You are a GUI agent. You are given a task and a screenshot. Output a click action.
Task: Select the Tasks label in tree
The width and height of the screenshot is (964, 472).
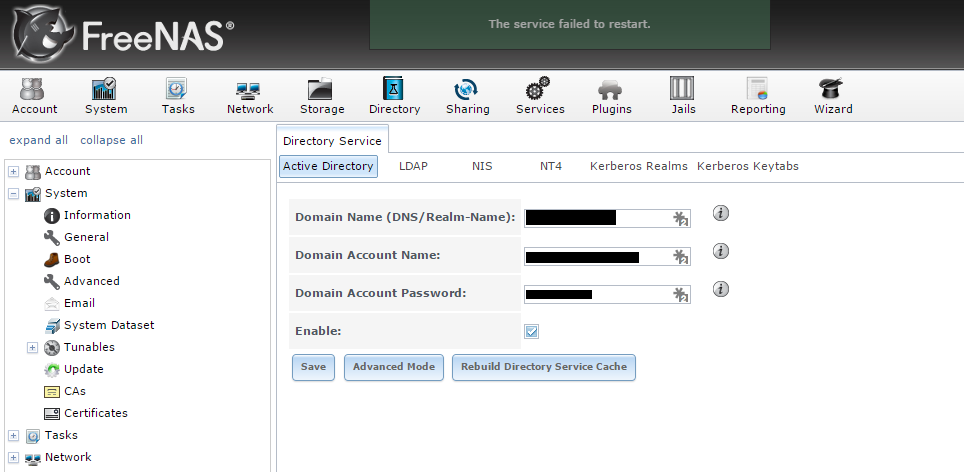click(x=61, y=435)
